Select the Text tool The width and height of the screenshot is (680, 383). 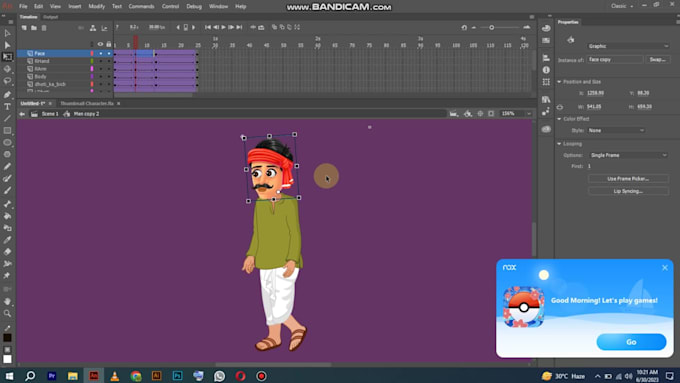[x=7, y=107]
